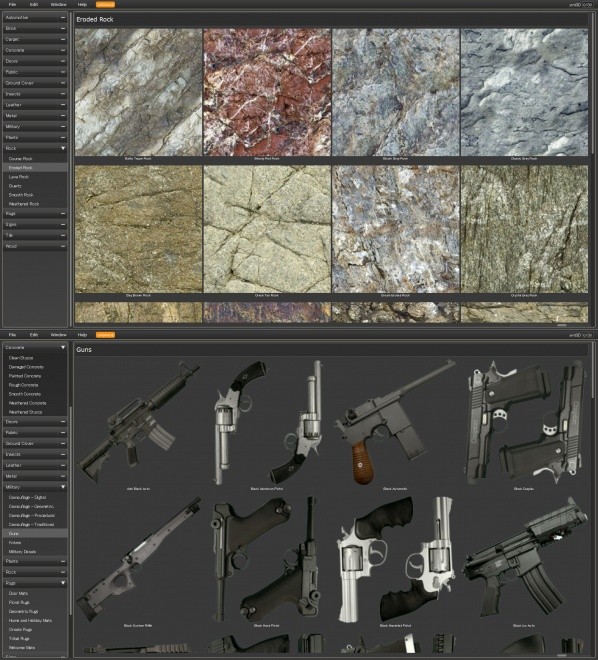Open Window menu in the Eroded Rock window

58,5
